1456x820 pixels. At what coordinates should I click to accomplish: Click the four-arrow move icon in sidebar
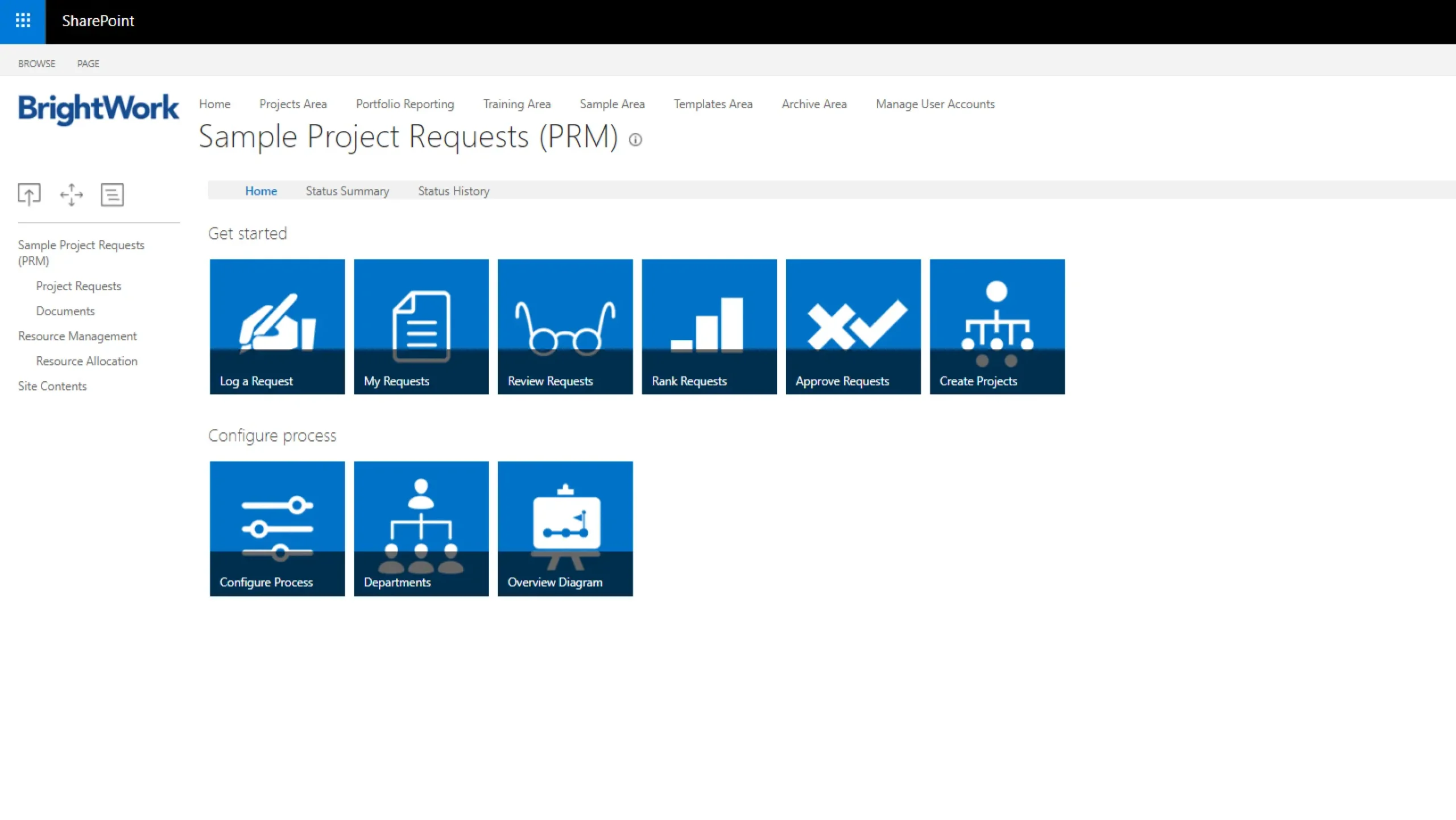tap(71, 195)
